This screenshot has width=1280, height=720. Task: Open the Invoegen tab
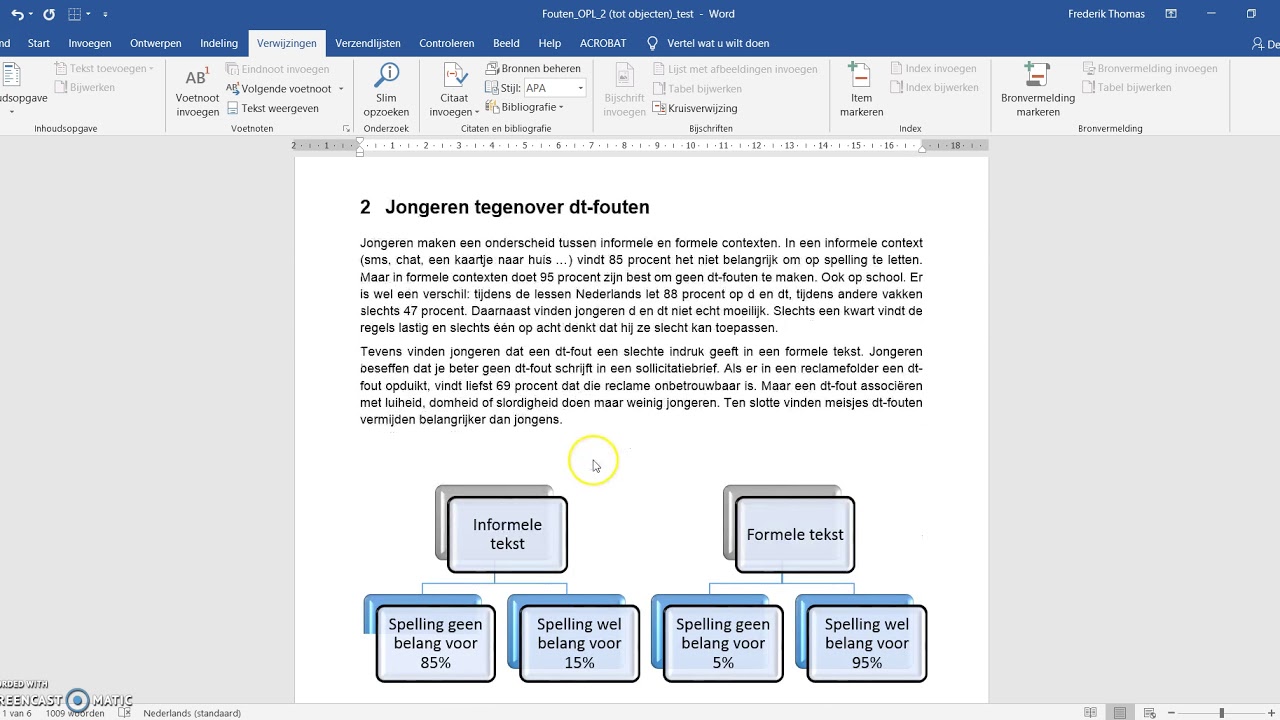(x=90, y=43)
